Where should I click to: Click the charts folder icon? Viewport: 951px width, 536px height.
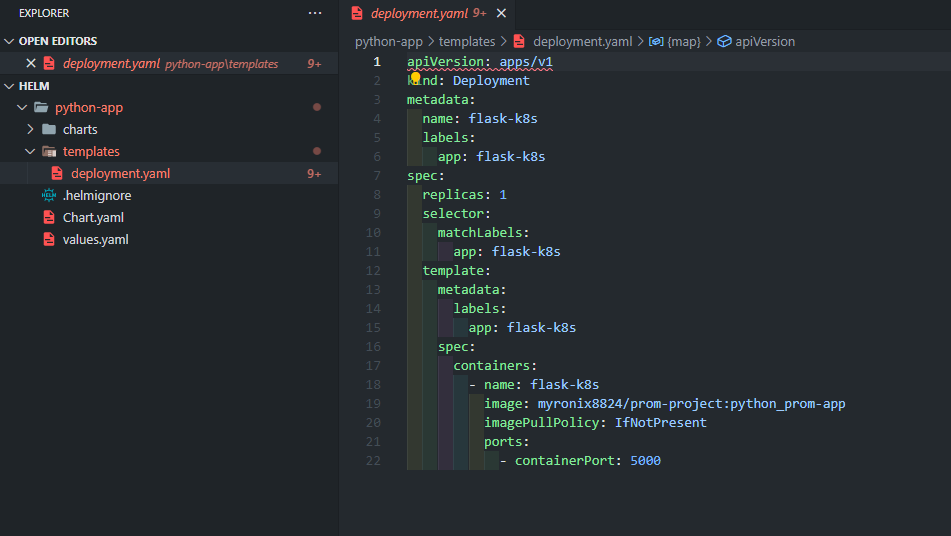point(48,129)
